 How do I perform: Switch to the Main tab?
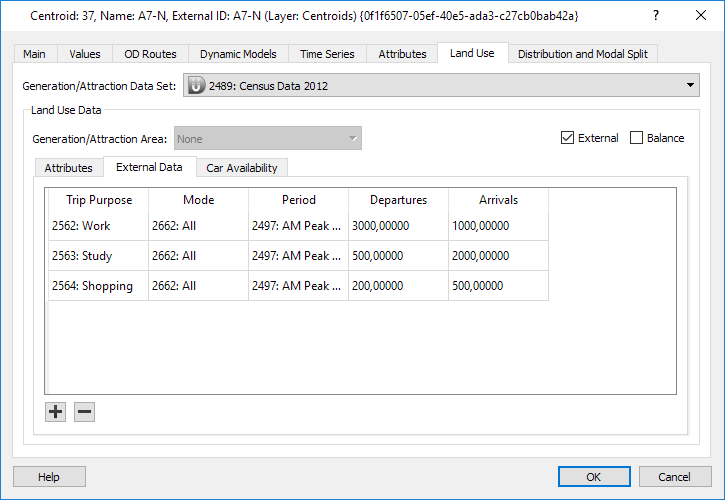35,54
